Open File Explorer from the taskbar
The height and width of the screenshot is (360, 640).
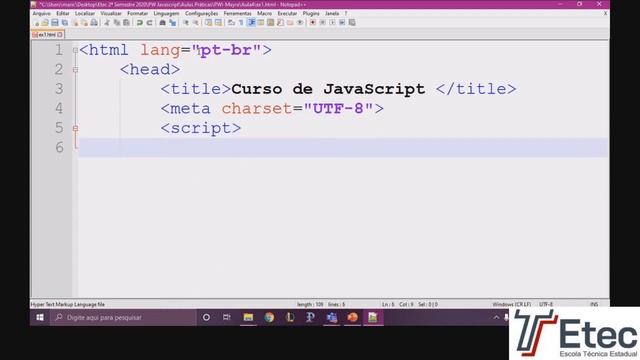(x=248, y=317)
